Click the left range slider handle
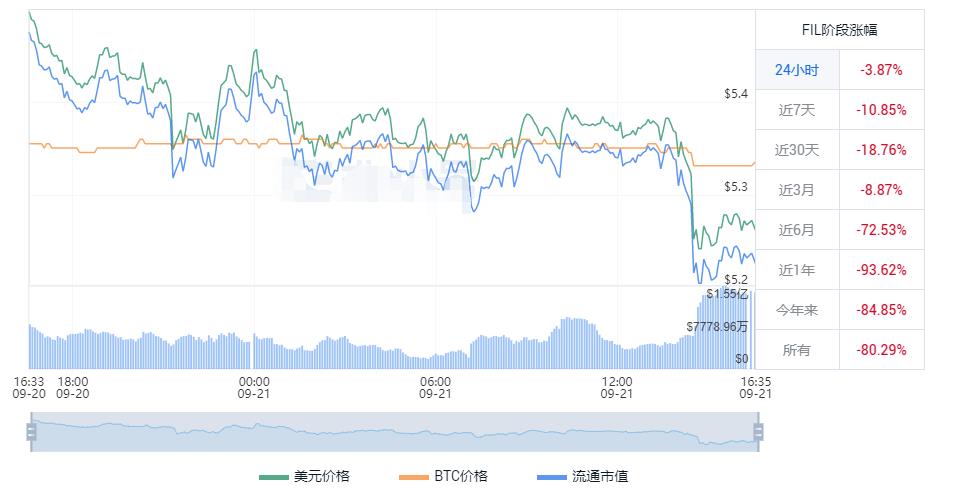The image size is (956, 496). coord(31,432)
